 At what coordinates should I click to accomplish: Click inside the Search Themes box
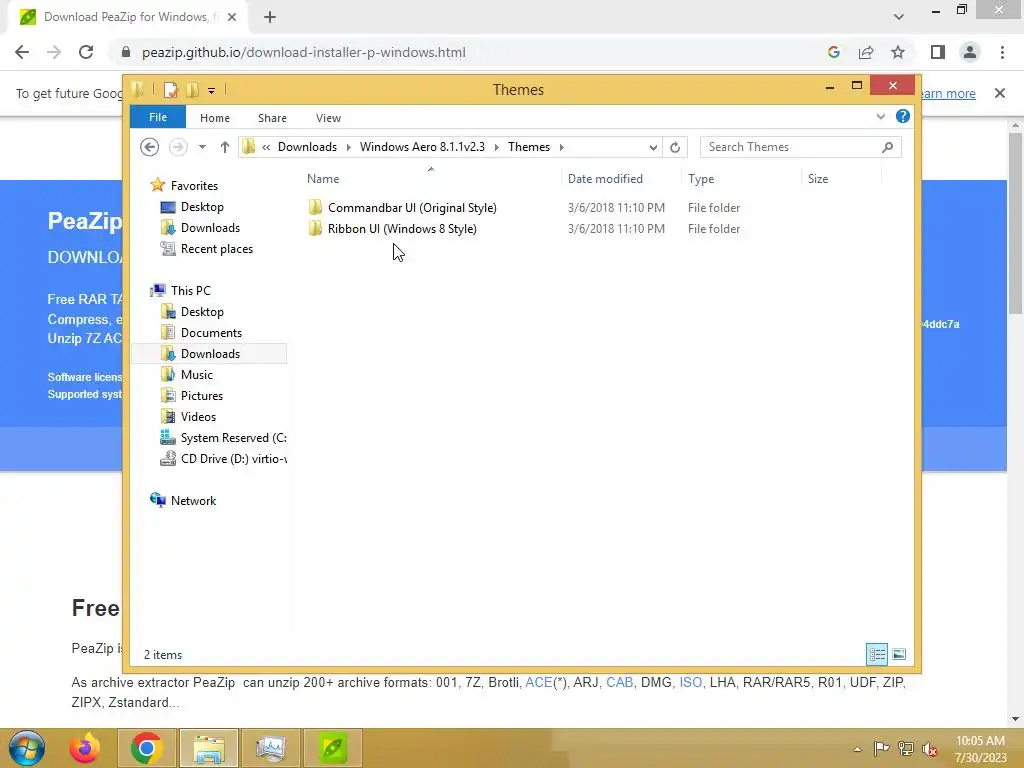(x=790, y=147)
